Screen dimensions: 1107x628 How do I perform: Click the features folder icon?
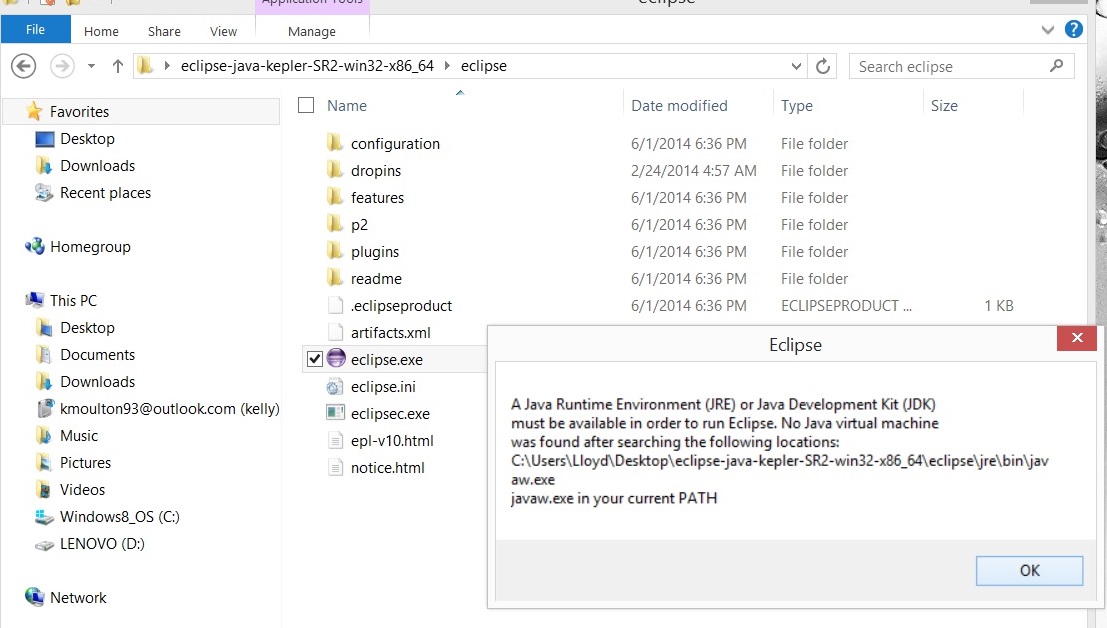point(335,197)
